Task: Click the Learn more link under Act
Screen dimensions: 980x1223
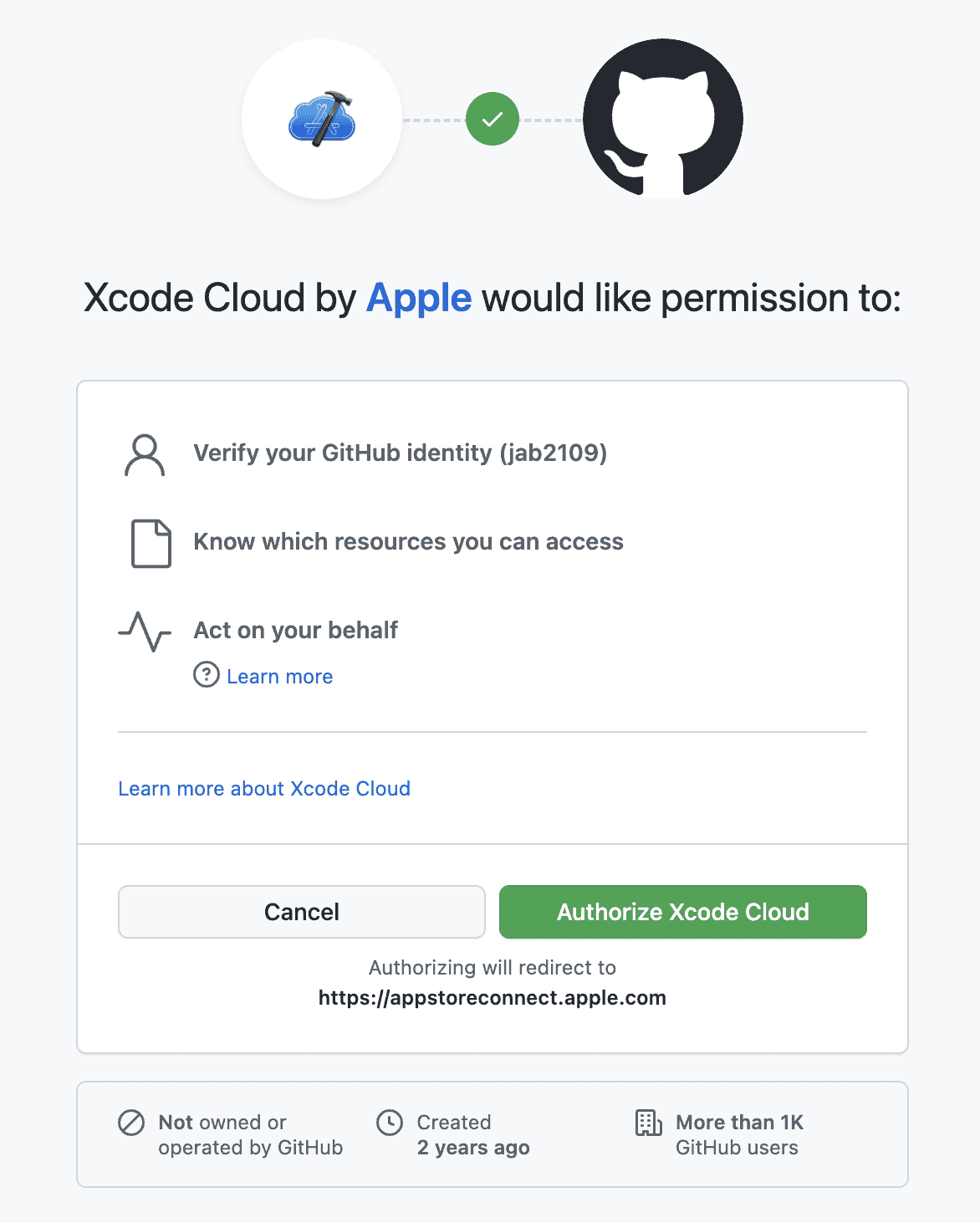Action: coord(279,676)
